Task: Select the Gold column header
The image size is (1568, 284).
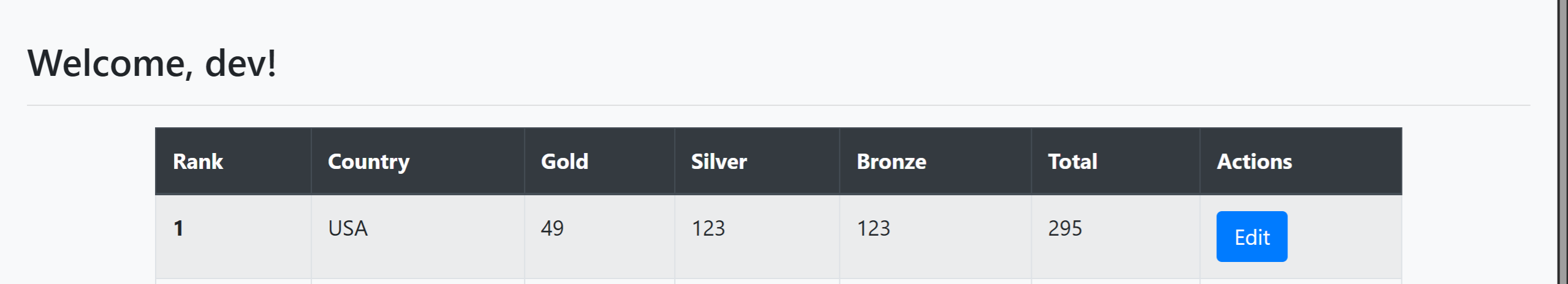Action: pos(564,162)
